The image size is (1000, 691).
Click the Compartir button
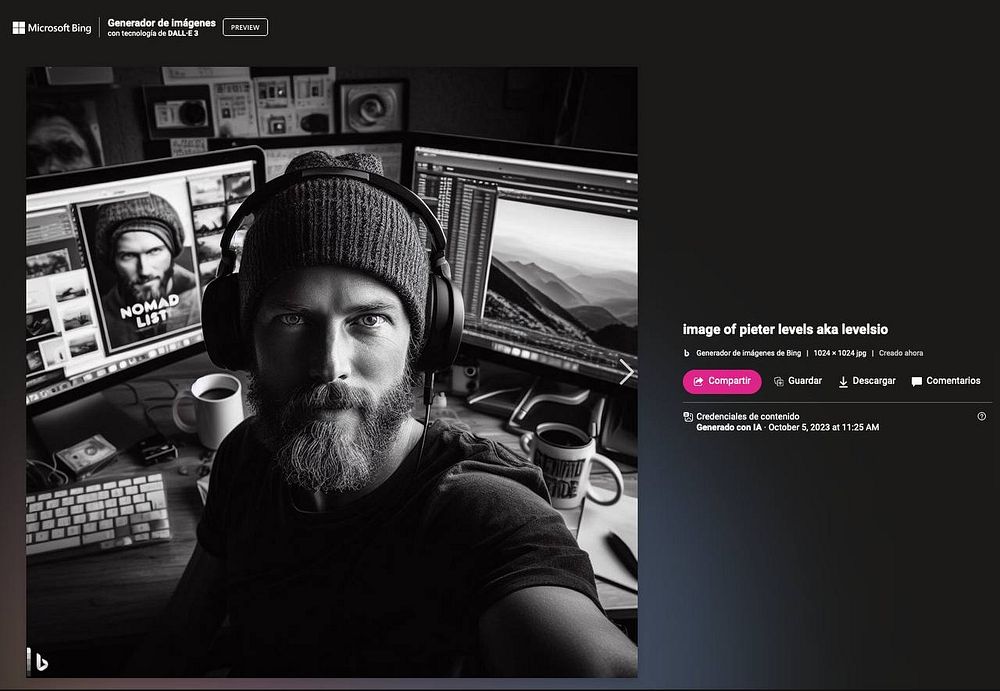click(x=721, y=381)
